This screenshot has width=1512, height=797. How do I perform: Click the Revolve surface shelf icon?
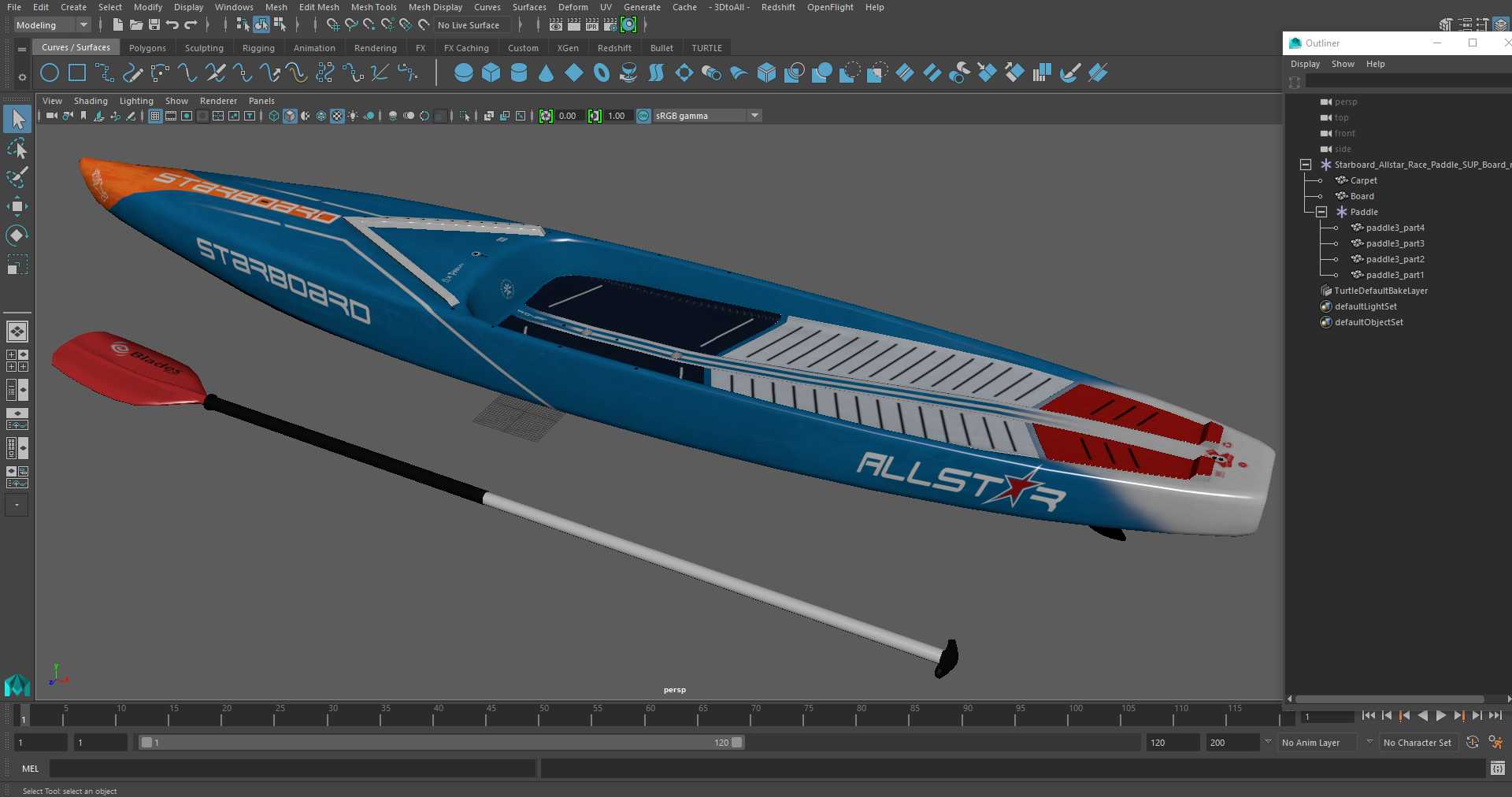tap(628, 73)
